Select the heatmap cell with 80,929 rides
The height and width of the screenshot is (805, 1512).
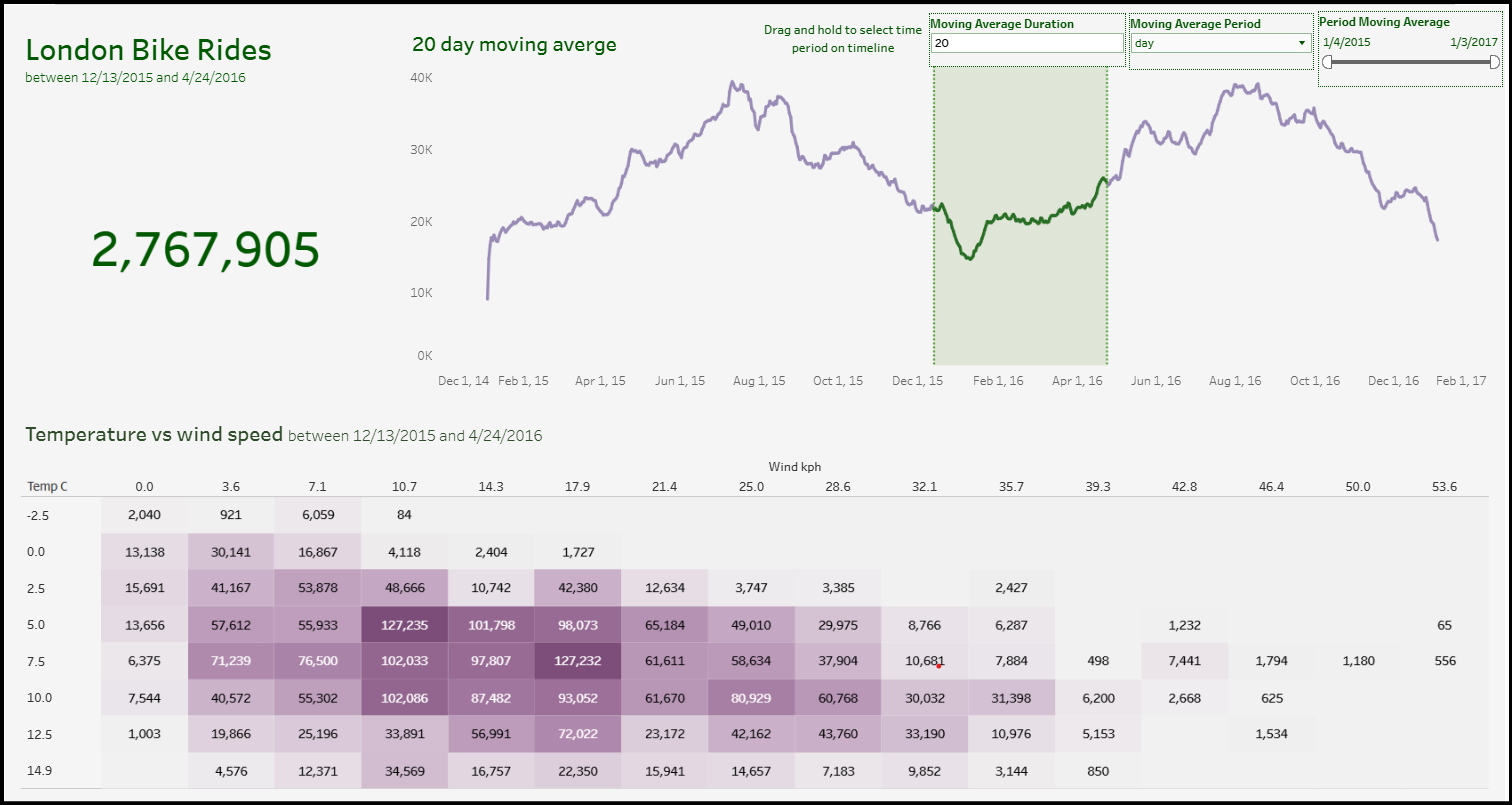pos(751,697)
